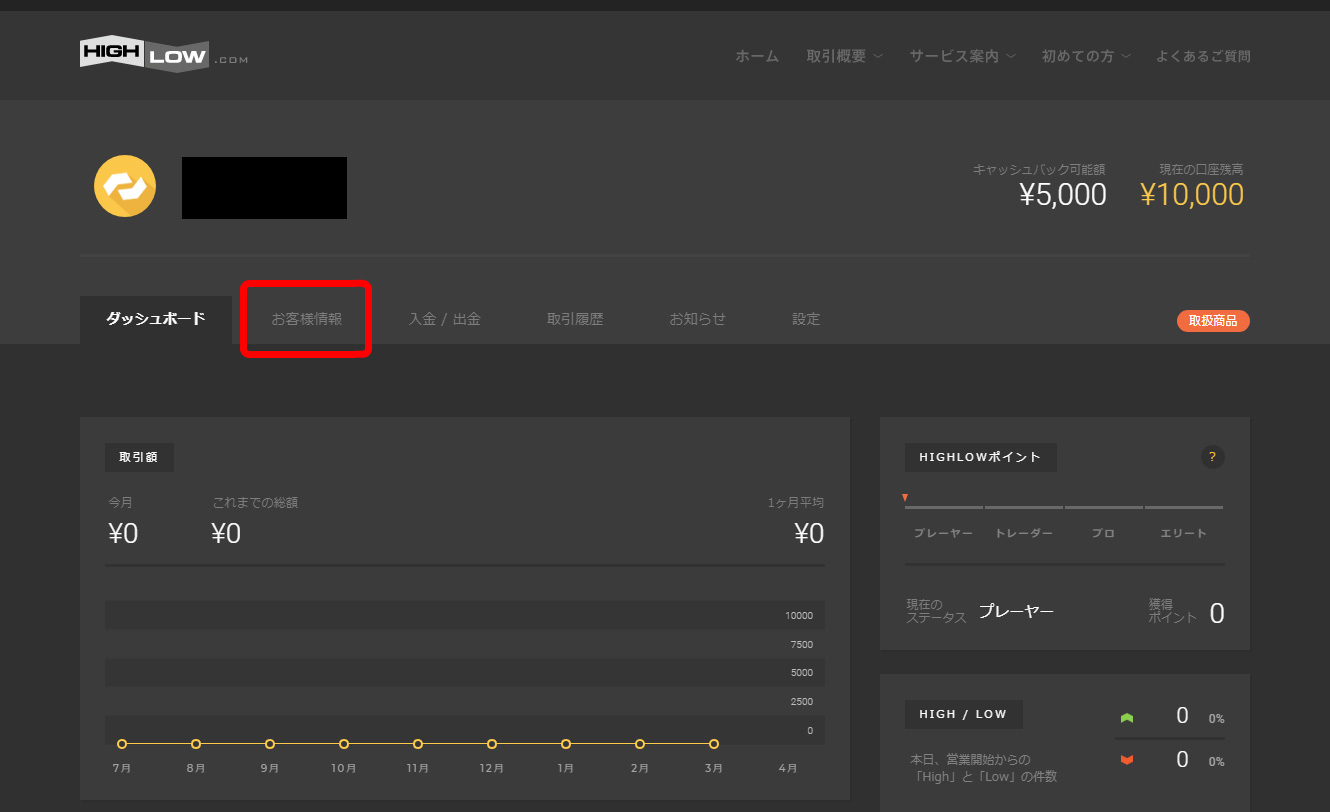
Task: Click the 1ヶ月平均 label
Action: point(796,502)
